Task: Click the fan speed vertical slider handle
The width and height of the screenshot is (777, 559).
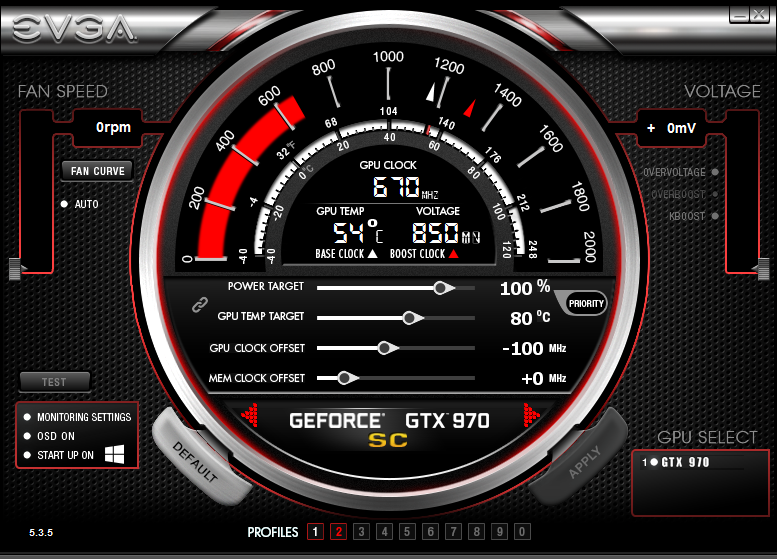Action: click(16, 269)
